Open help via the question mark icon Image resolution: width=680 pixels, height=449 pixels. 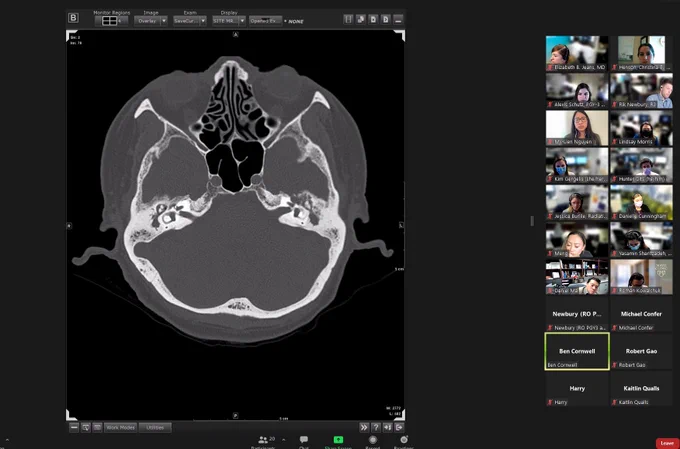pyautogui.click(x=376, y=427)
